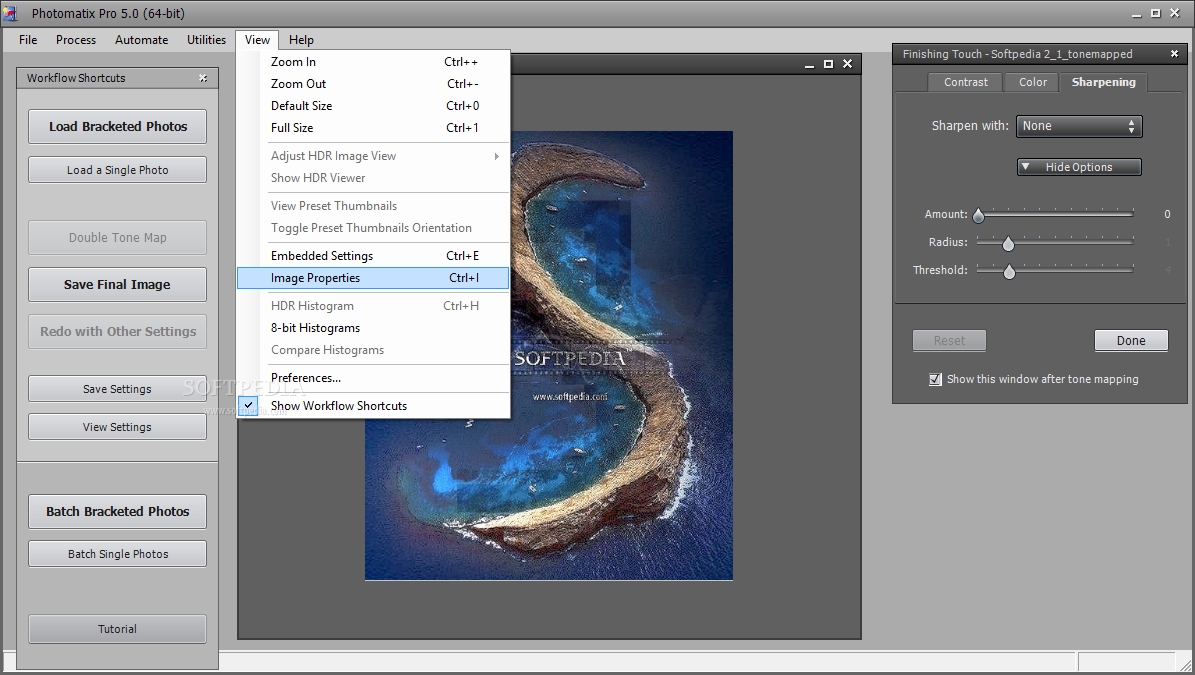Click the Photomatix Pro app icon in title bar
This screenshot has height=675, width=1195.
(11, 13)
